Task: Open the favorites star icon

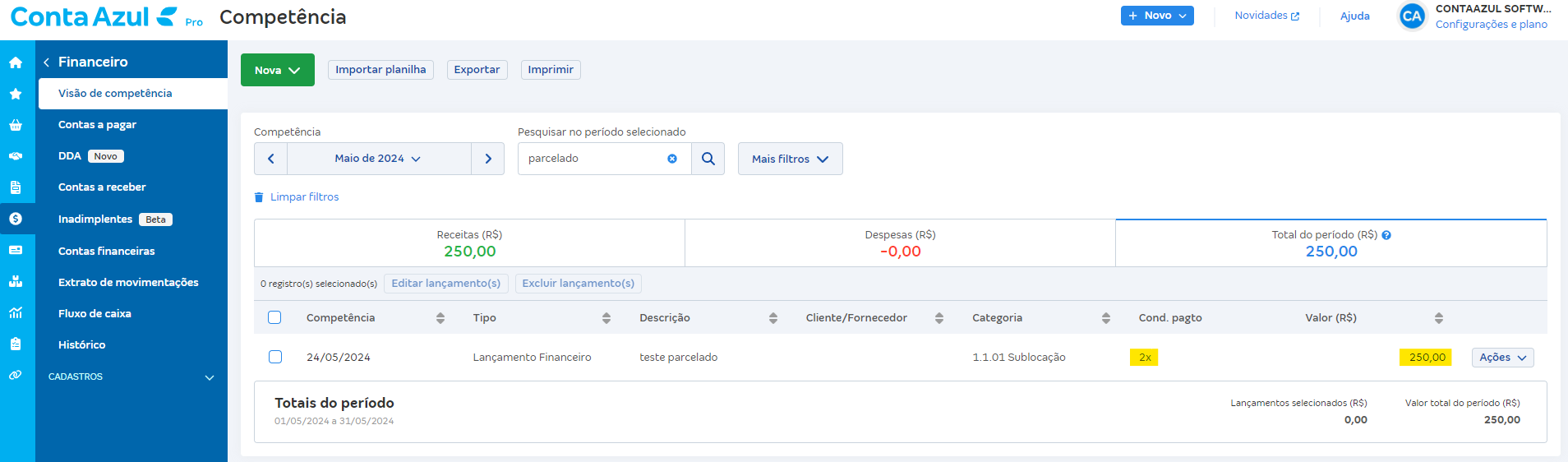Action: tap(16, 94)
